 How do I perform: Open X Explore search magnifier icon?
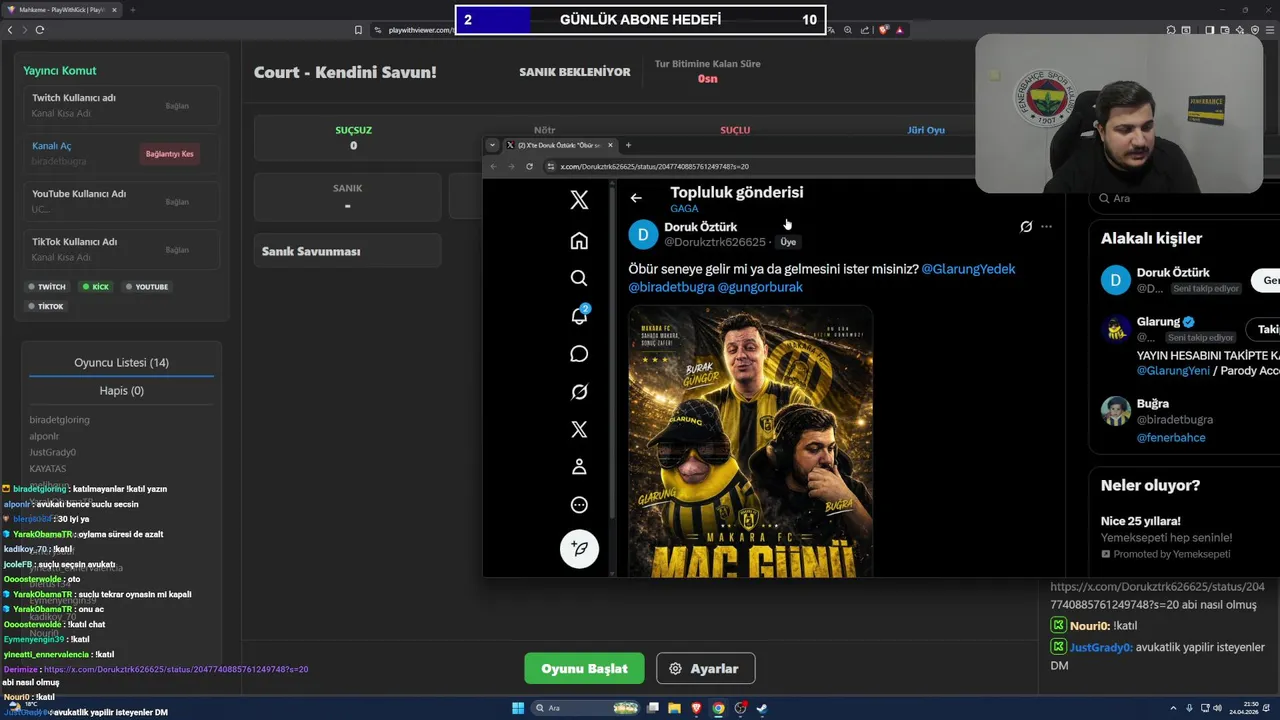tap(579, 278)
